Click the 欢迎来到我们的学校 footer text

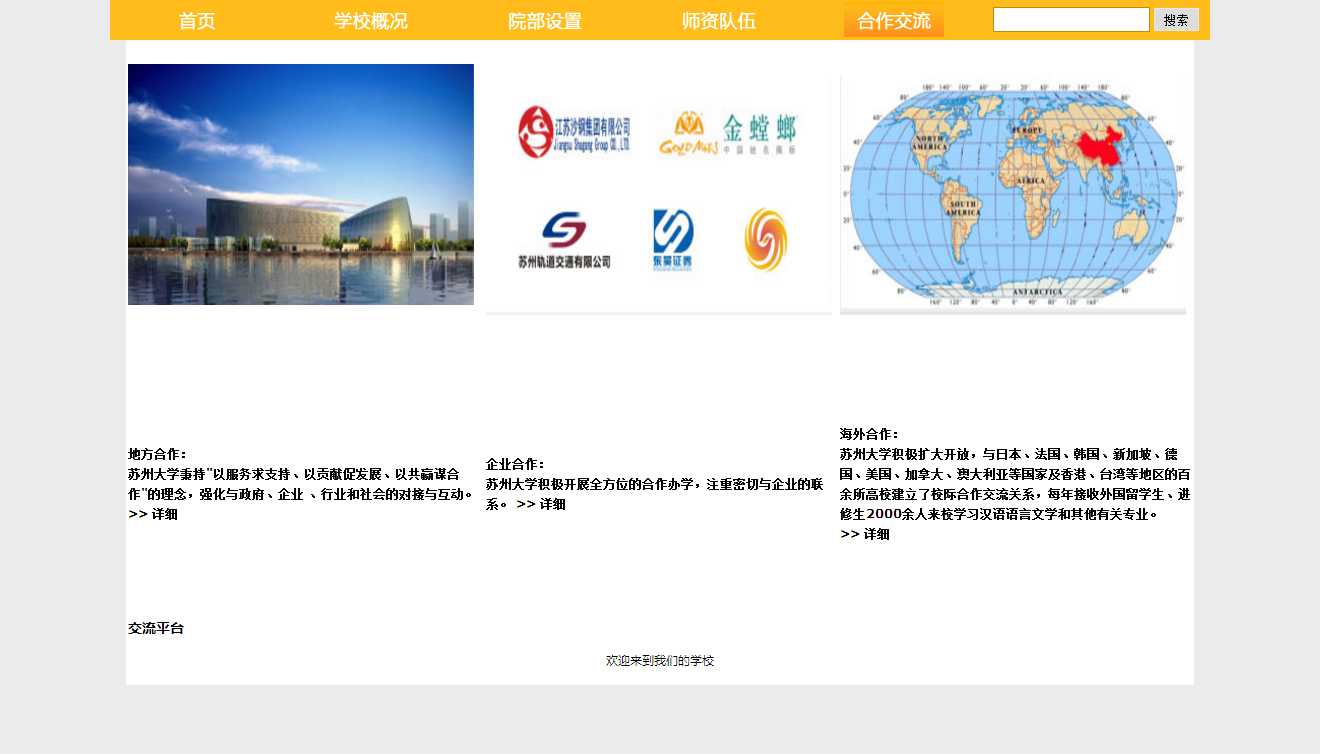coord(660,661)
